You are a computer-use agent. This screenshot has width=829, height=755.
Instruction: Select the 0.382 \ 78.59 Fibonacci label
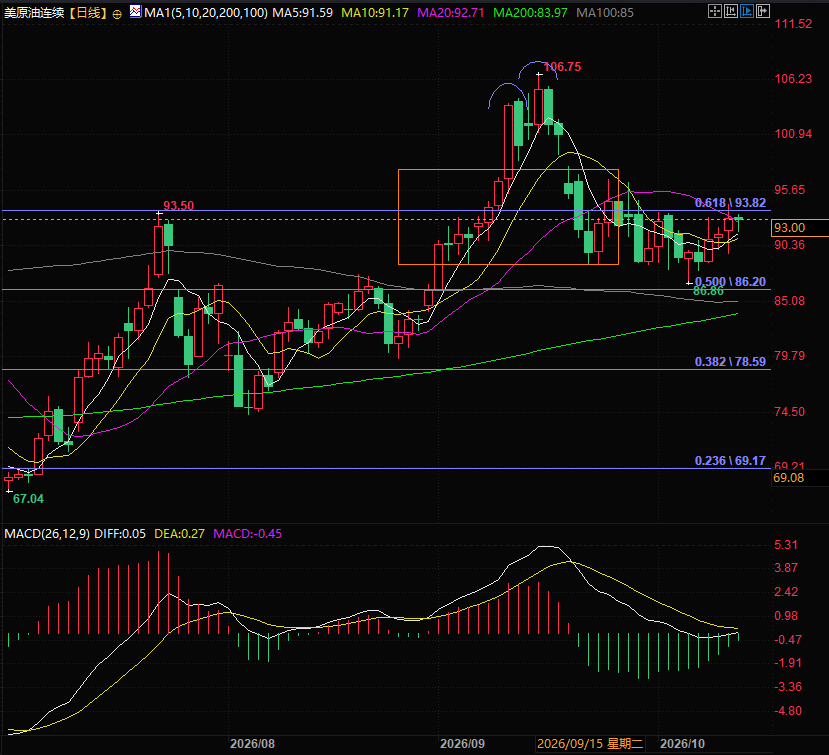[x=730, y=362]
